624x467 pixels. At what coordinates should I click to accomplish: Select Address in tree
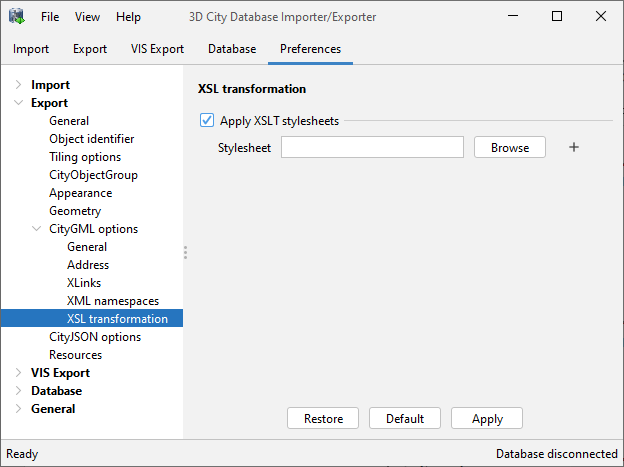click(88, 265)
